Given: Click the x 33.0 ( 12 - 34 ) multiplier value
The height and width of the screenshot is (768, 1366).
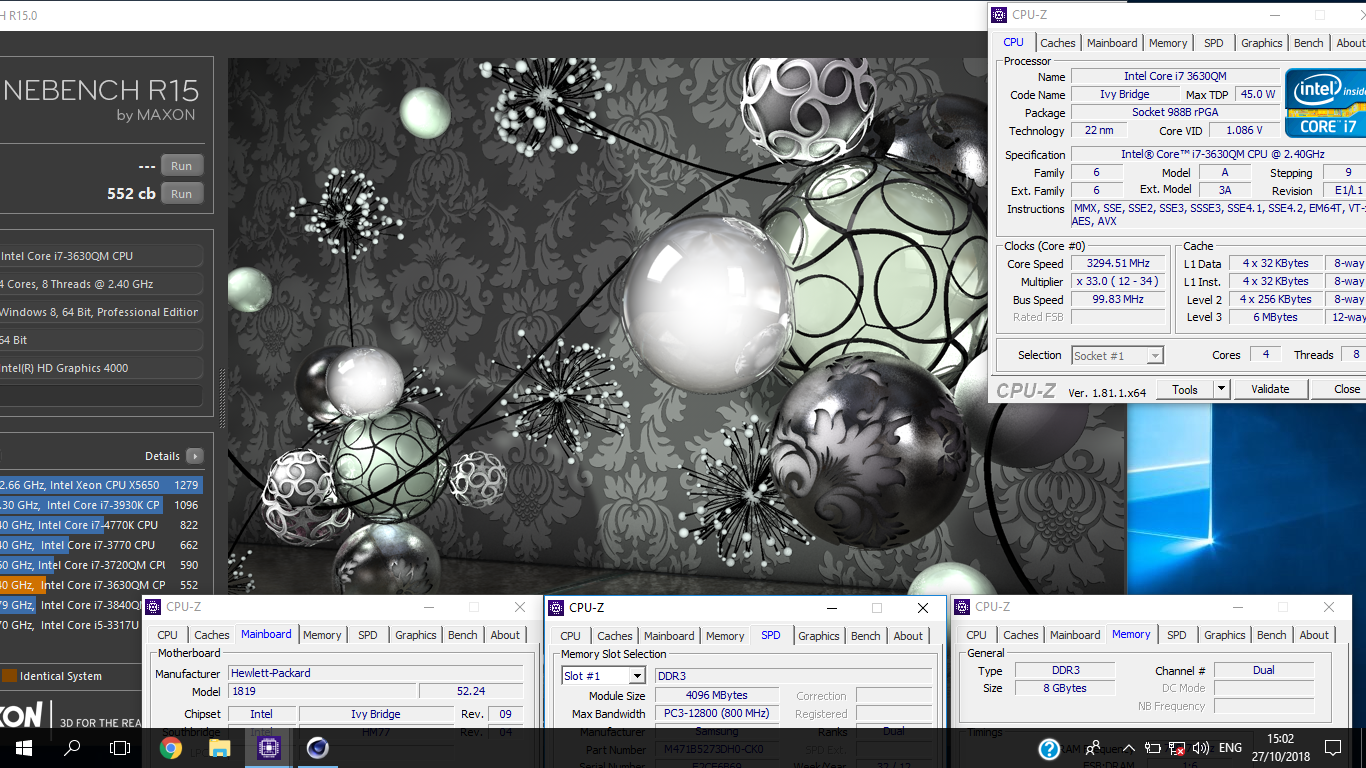Looking at the screenshot, I should click(1118, 282).
